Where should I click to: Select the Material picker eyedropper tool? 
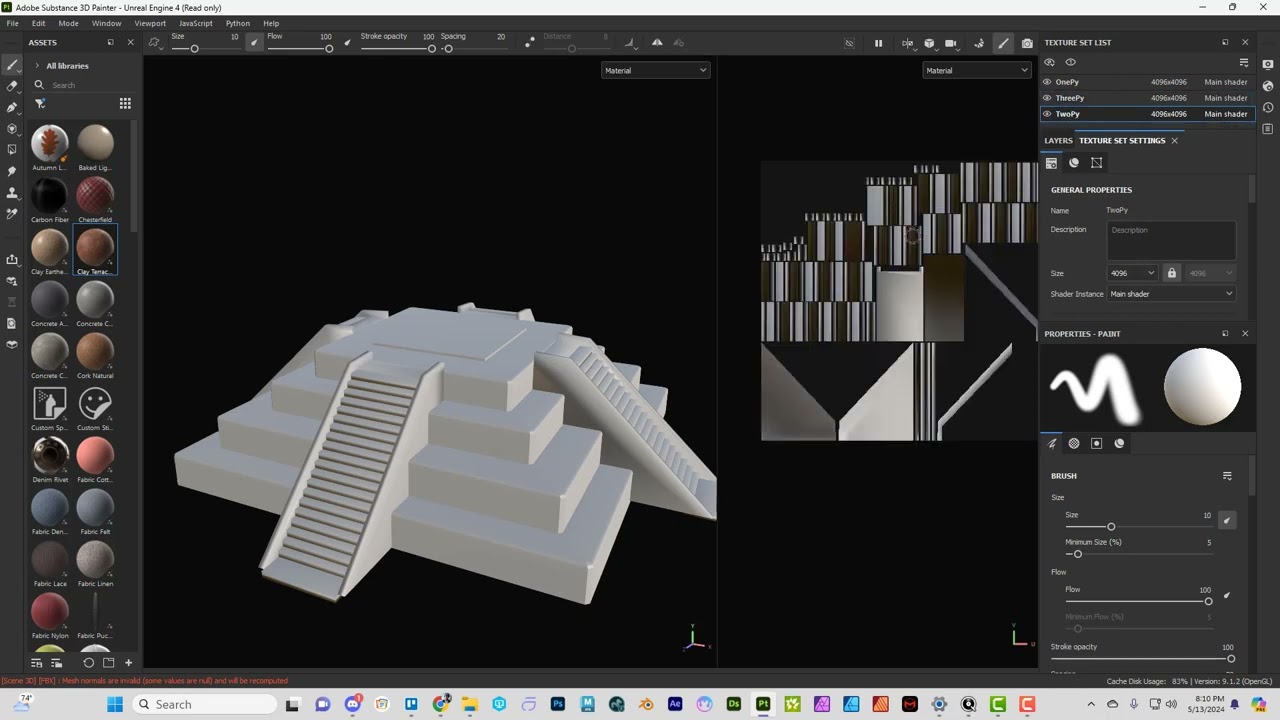tap(12, 213)
